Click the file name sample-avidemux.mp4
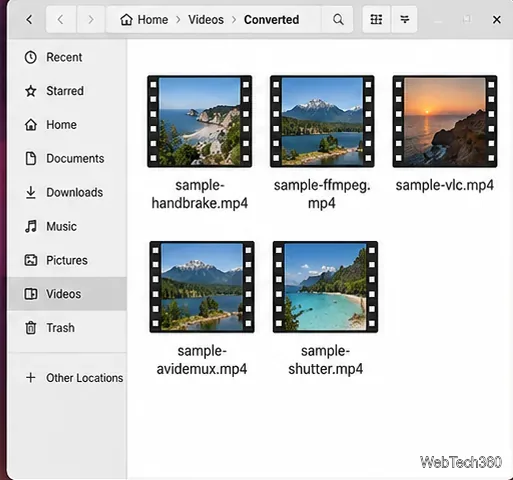The height and width of the screenshot is (480, 513). [x=202, y=360]
